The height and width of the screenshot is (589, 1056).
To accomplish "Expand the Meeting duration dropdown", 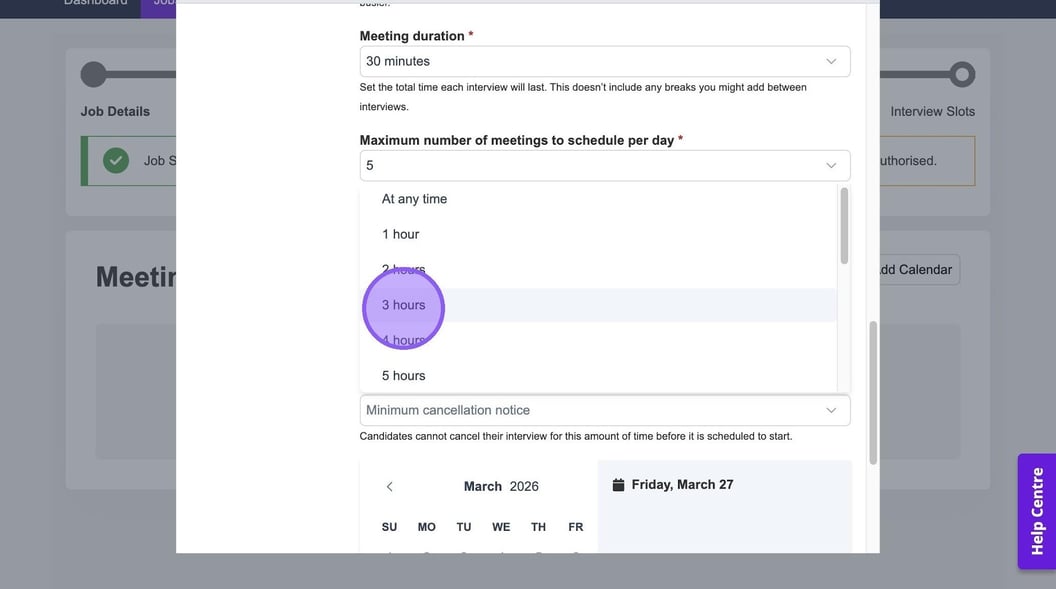I will [604, 61].
